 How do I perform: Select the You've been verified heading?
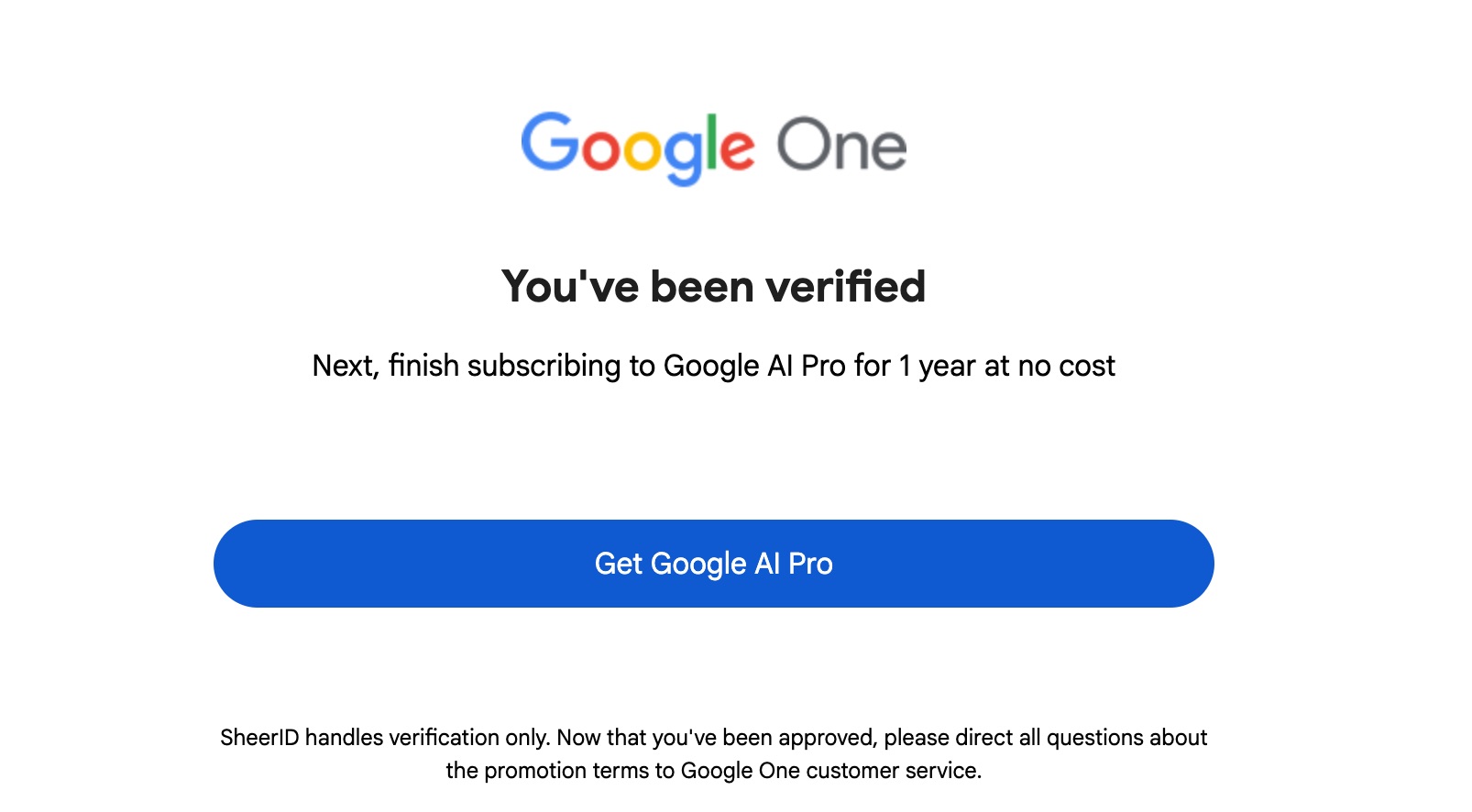click(714, 286)
